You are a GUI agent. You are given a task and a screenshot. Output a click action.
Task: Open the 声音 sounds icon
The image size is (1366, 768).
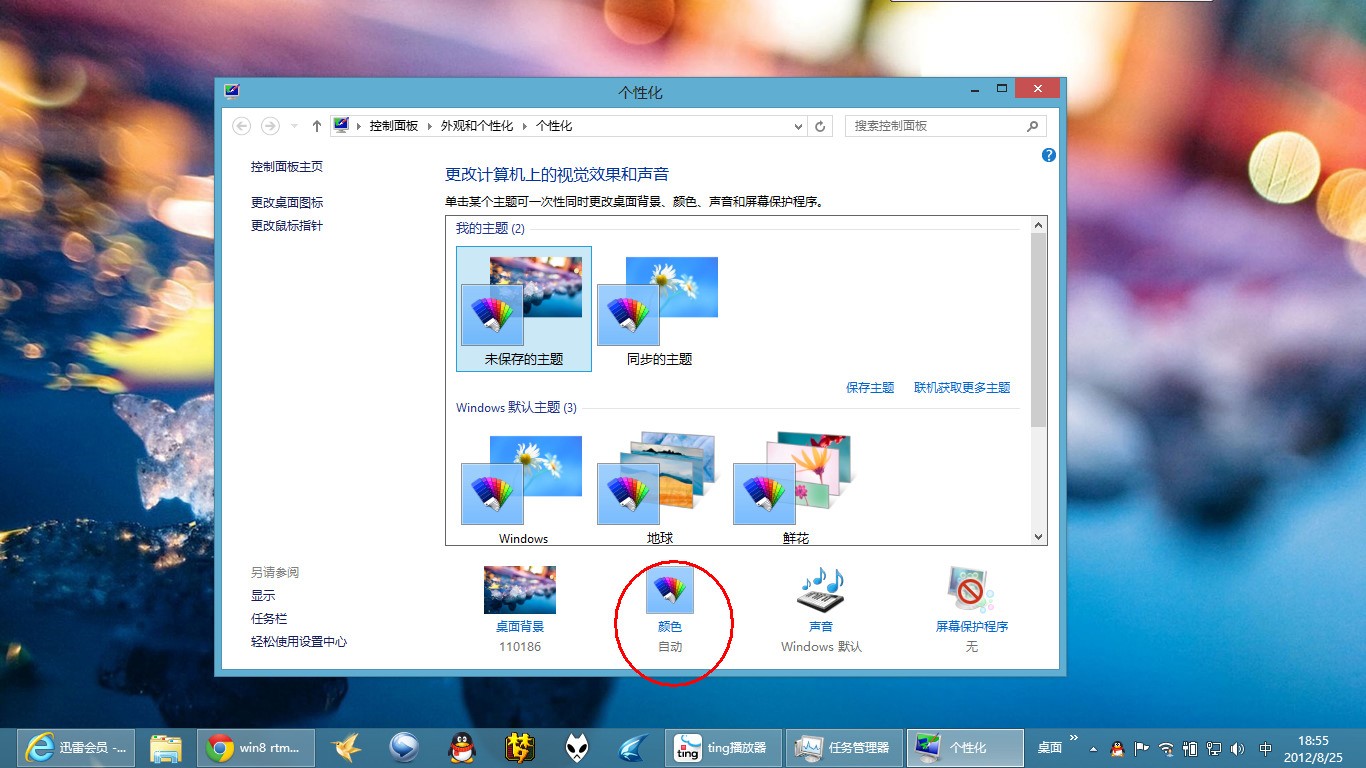click(x=821, y=590)
